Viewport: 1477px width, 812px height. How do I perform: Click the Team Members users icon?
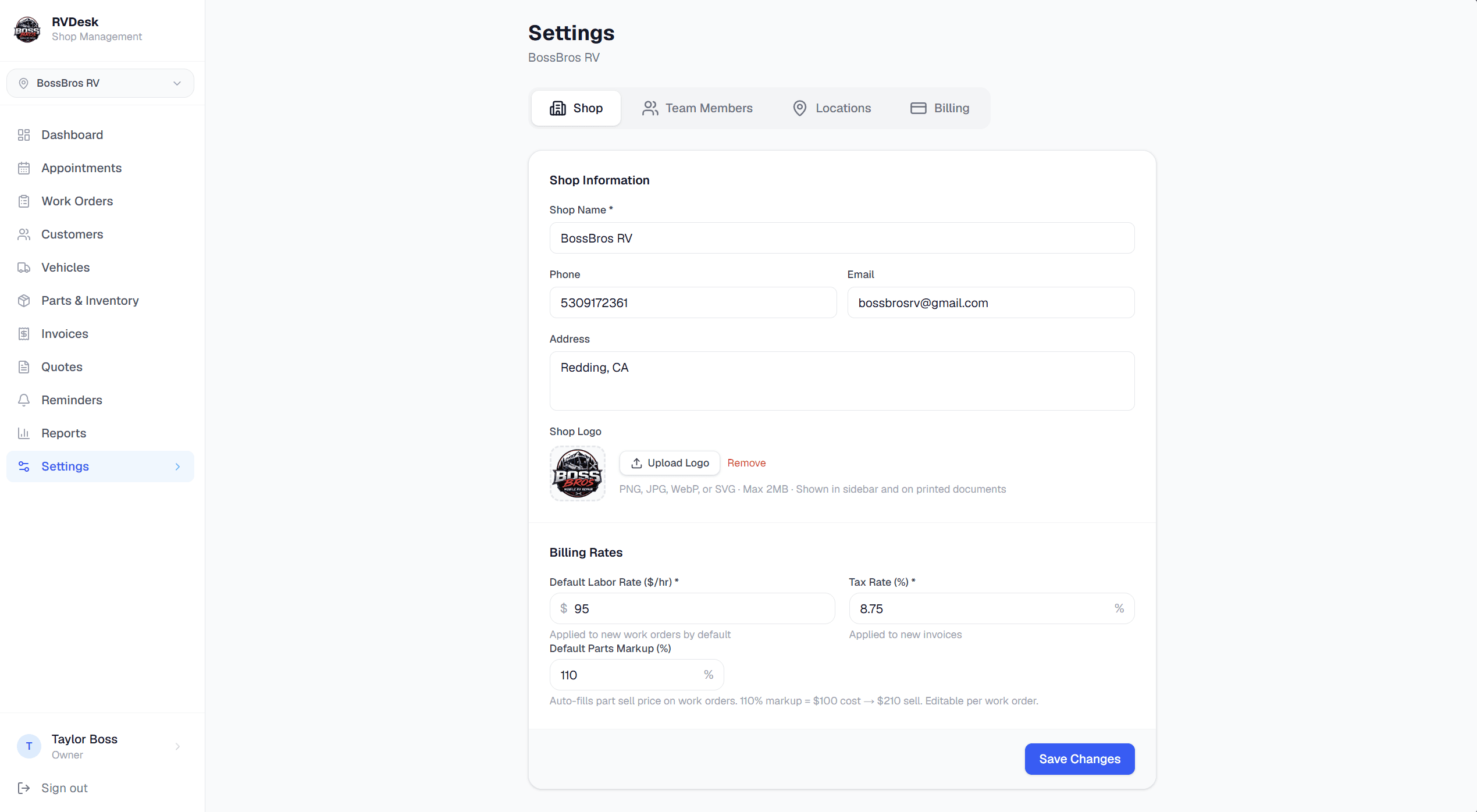coord(650,108)
